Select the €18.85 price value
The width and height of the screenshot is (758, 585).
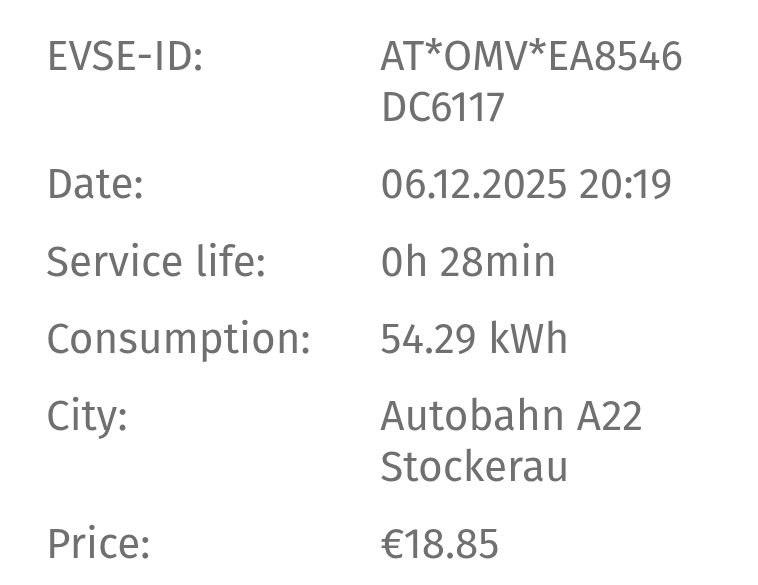(x=439, y=545)
